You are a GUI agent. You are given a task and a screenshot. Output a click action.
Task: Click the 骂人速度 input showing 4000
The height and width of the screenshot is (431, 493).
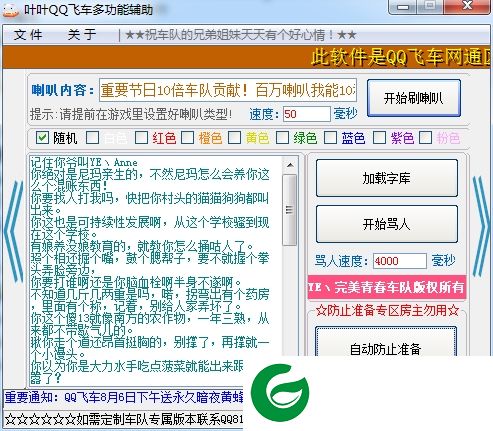(400, 261)
